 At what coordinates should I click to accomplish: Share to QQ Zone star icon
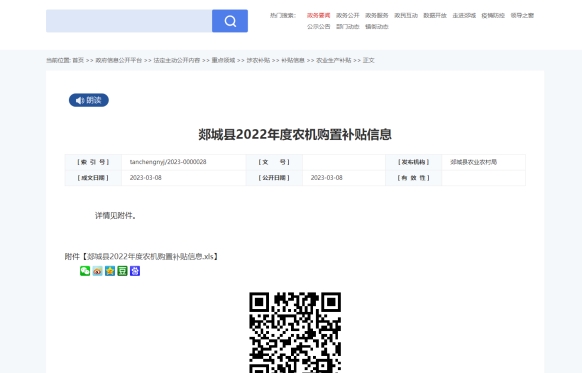coord(110,271)
